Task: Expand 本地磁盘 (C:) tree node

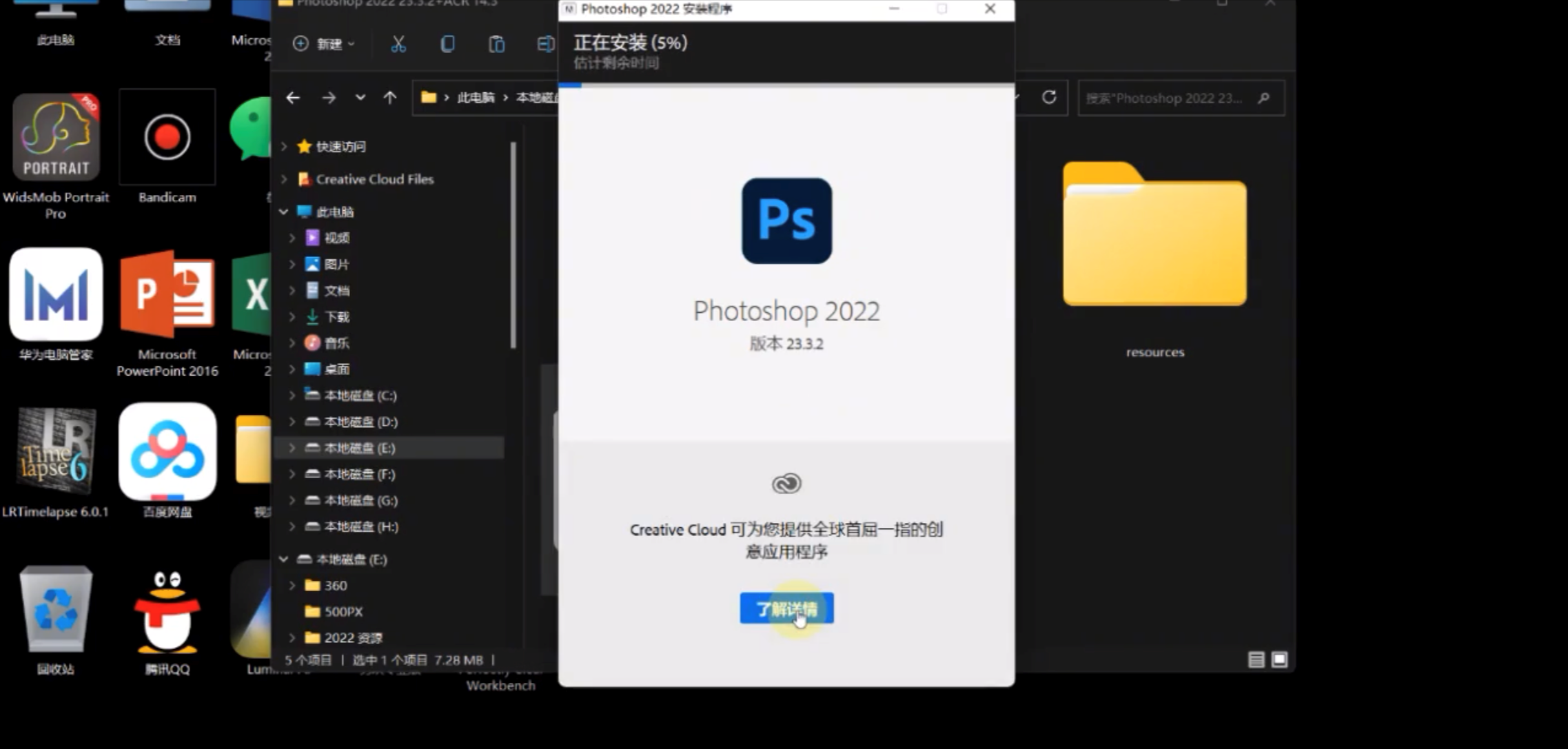Action: coord(292,395)
